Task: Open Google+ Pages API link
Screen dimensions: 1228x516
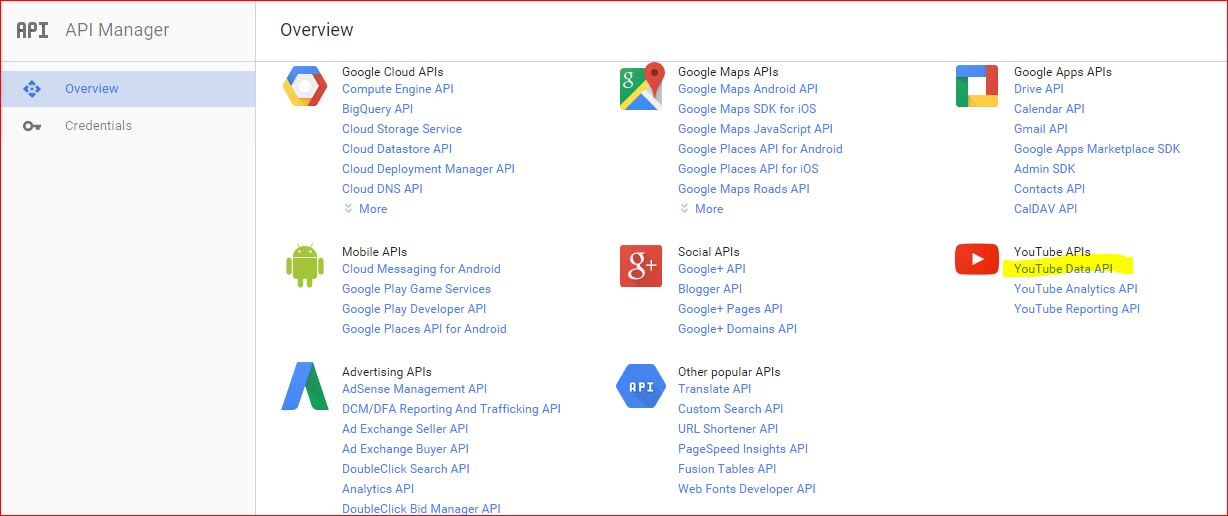Action: 730,309
